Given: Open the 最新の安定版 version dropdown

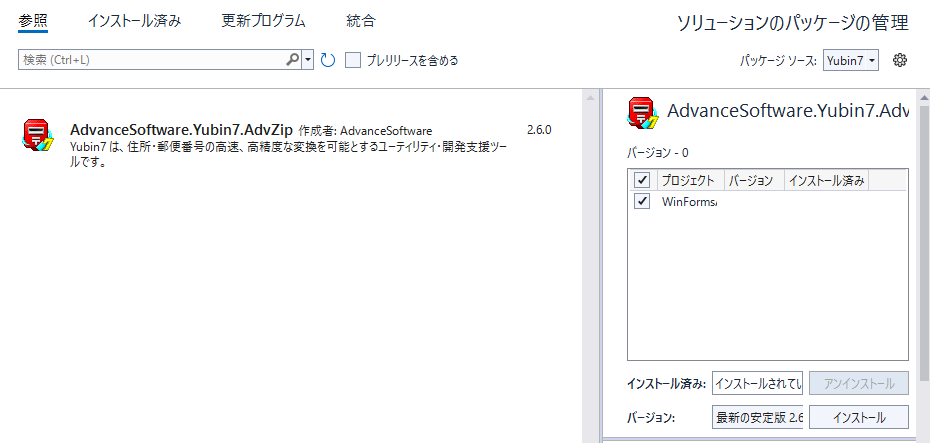Looking at the screenshot, I should pos(757,417).
